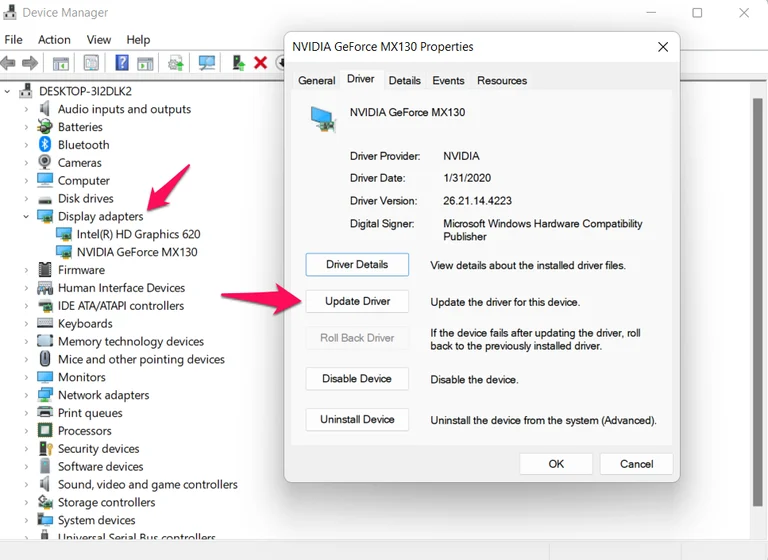The width and height of the screenshot is (768, 560).
Task: Click the Back arrow in the toolbar
Action: tap(8, 63)
